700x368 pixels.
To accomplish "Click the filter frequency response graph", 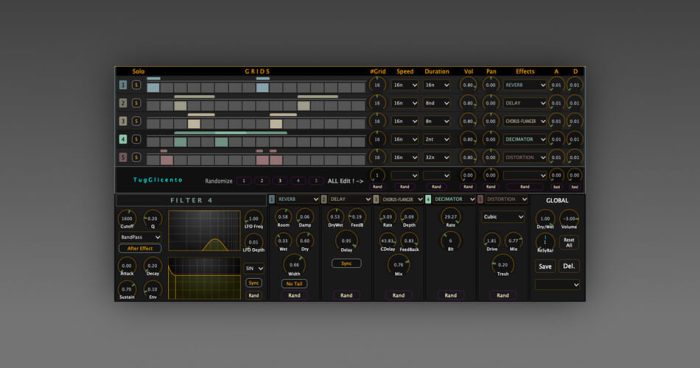I will (x=204, y=230).
